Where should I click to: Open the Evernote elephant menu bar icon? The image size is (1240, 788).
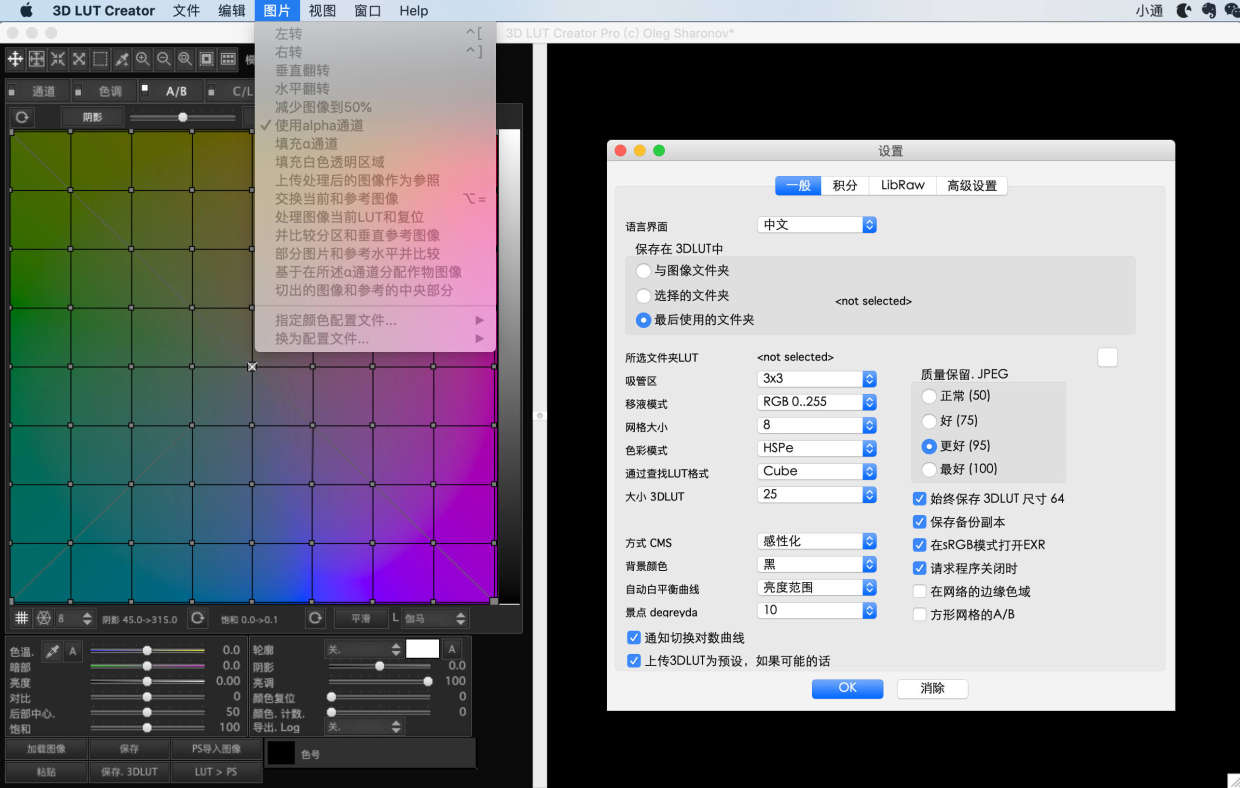click(1208, 11)
